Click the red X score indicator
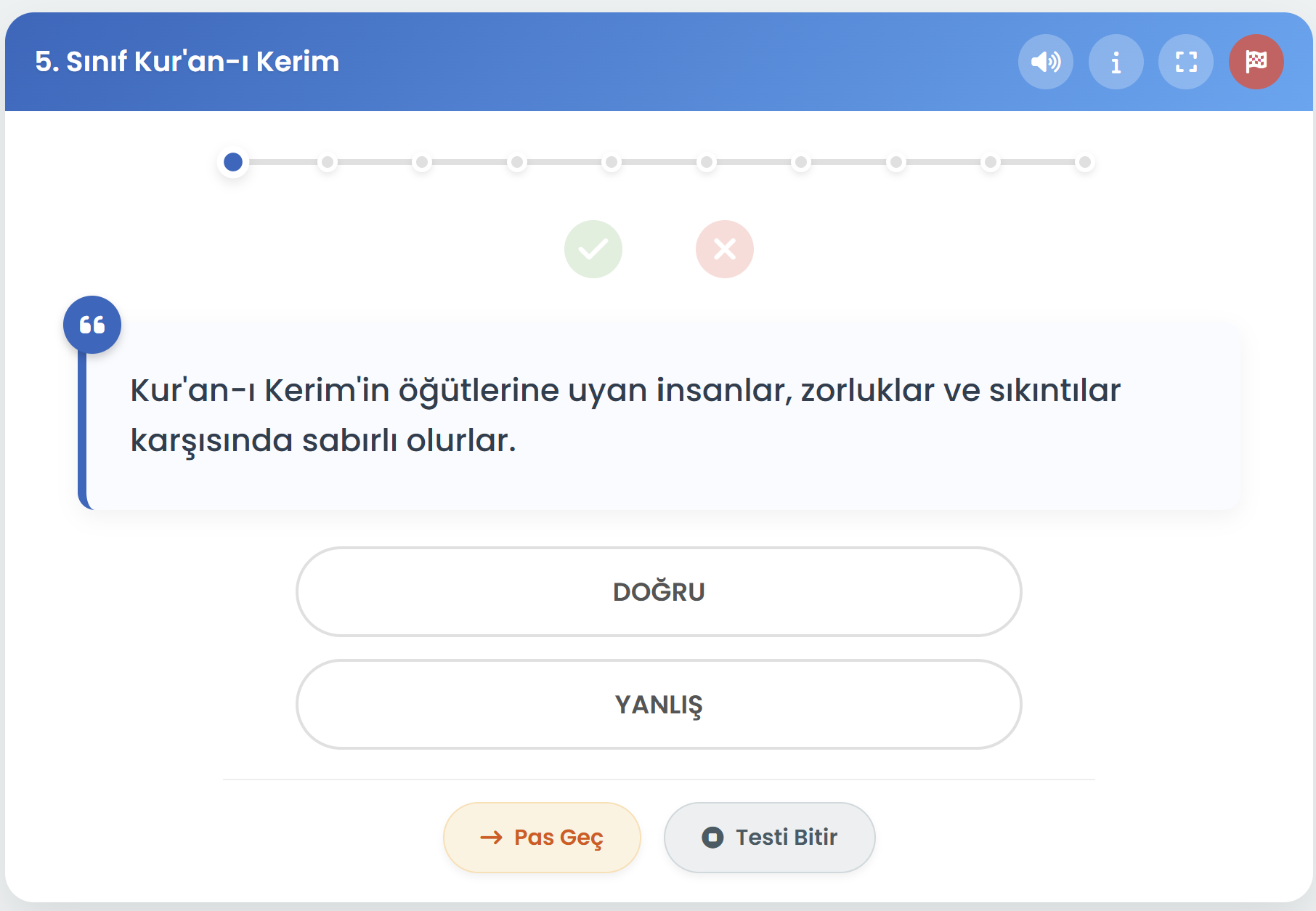1316x911 pixels. (724, 249)
